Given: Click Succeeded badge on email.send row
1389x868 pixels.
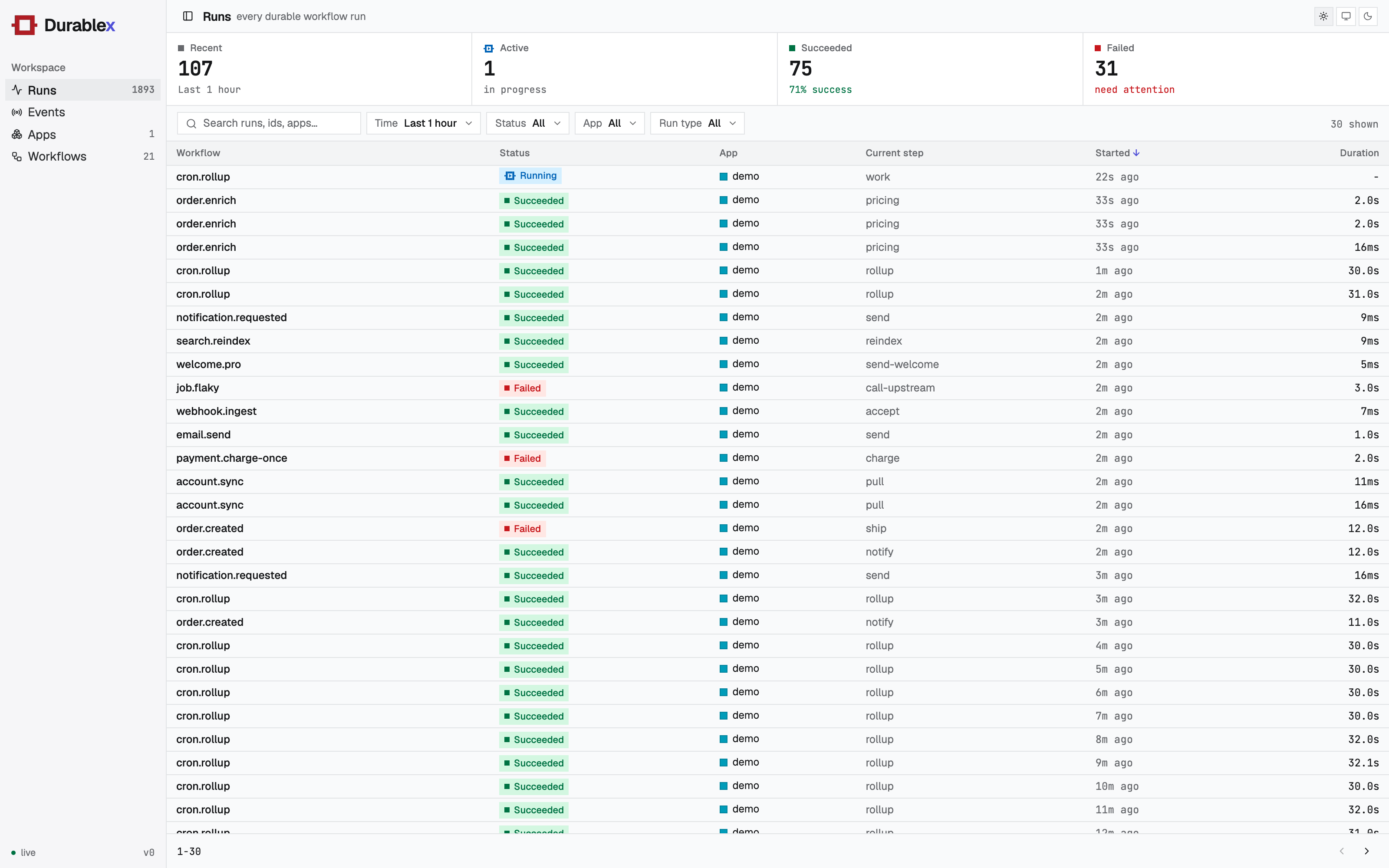Looking at the screenshot, I should 533,434.
